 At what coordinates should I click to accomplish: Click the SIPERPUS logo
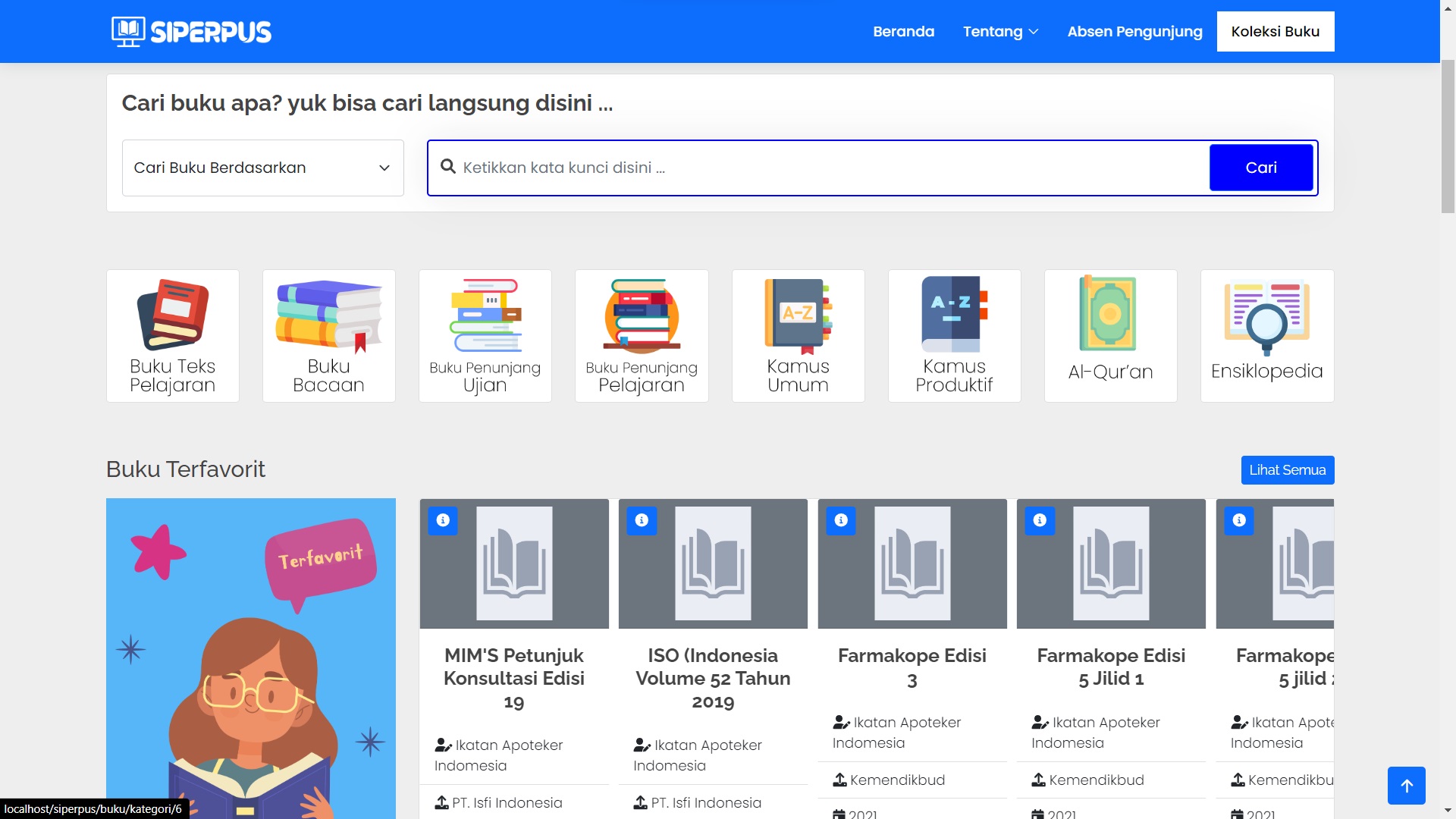pyautogui.click(x=192, y=32)
